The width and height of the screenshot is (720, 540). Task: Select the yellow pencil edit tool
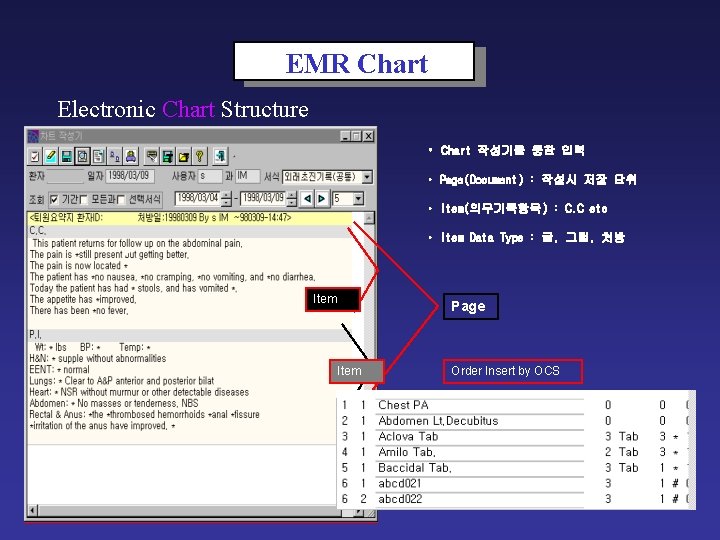coord(51,157)
